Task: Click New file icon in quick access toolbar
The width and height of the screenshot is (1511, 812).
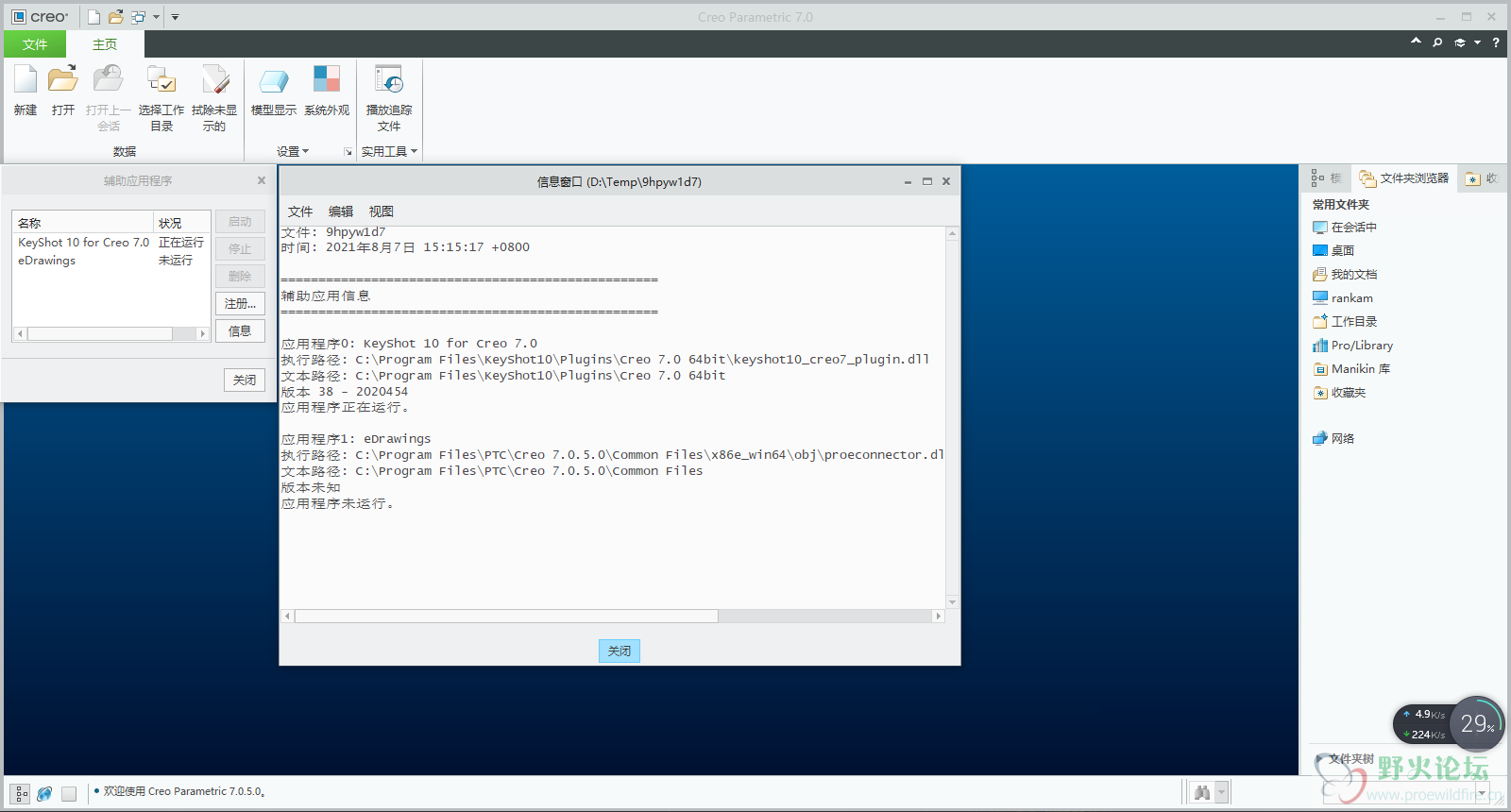Action: point(93,17)
